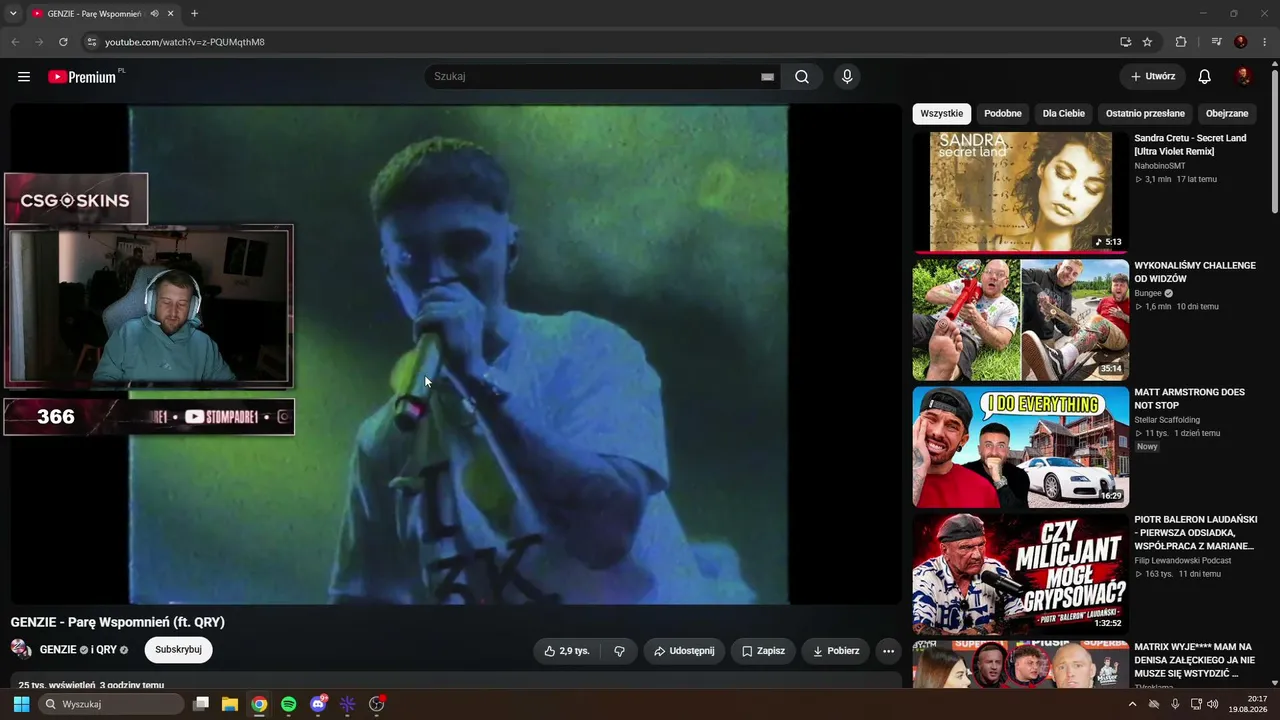Like the GENZIE video
The width and height of the screenshot is (1280, 720).
click(x=567, y=651)
